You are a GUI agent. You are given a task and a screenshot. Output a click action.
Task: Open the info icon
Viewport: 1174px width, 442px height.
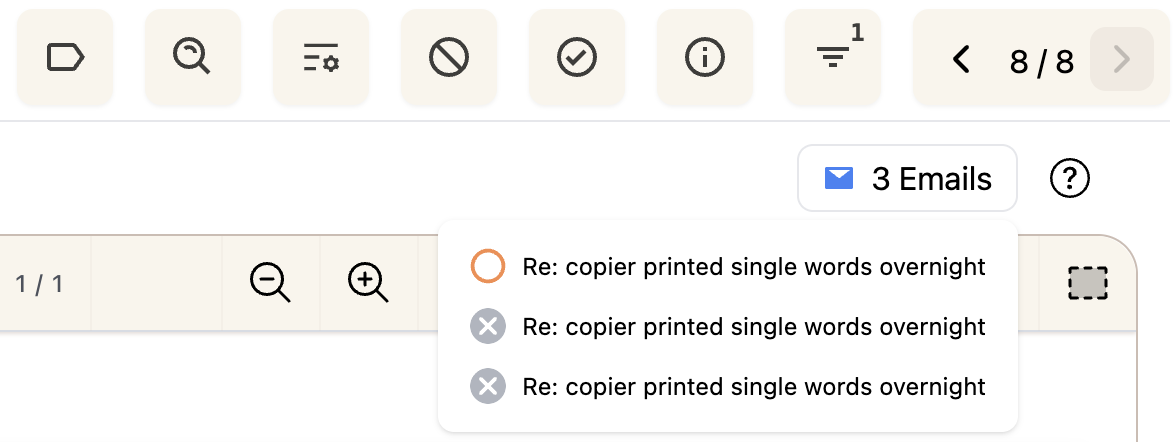[705, 58]
